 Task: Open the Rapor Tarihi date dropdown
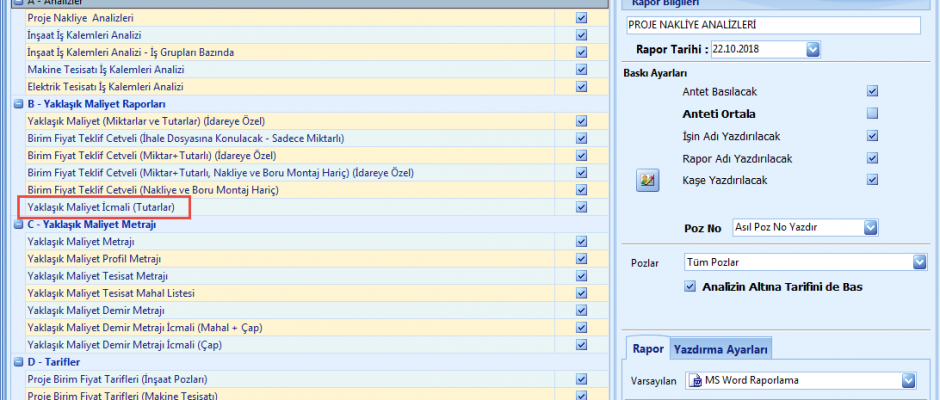click(813, 49)
